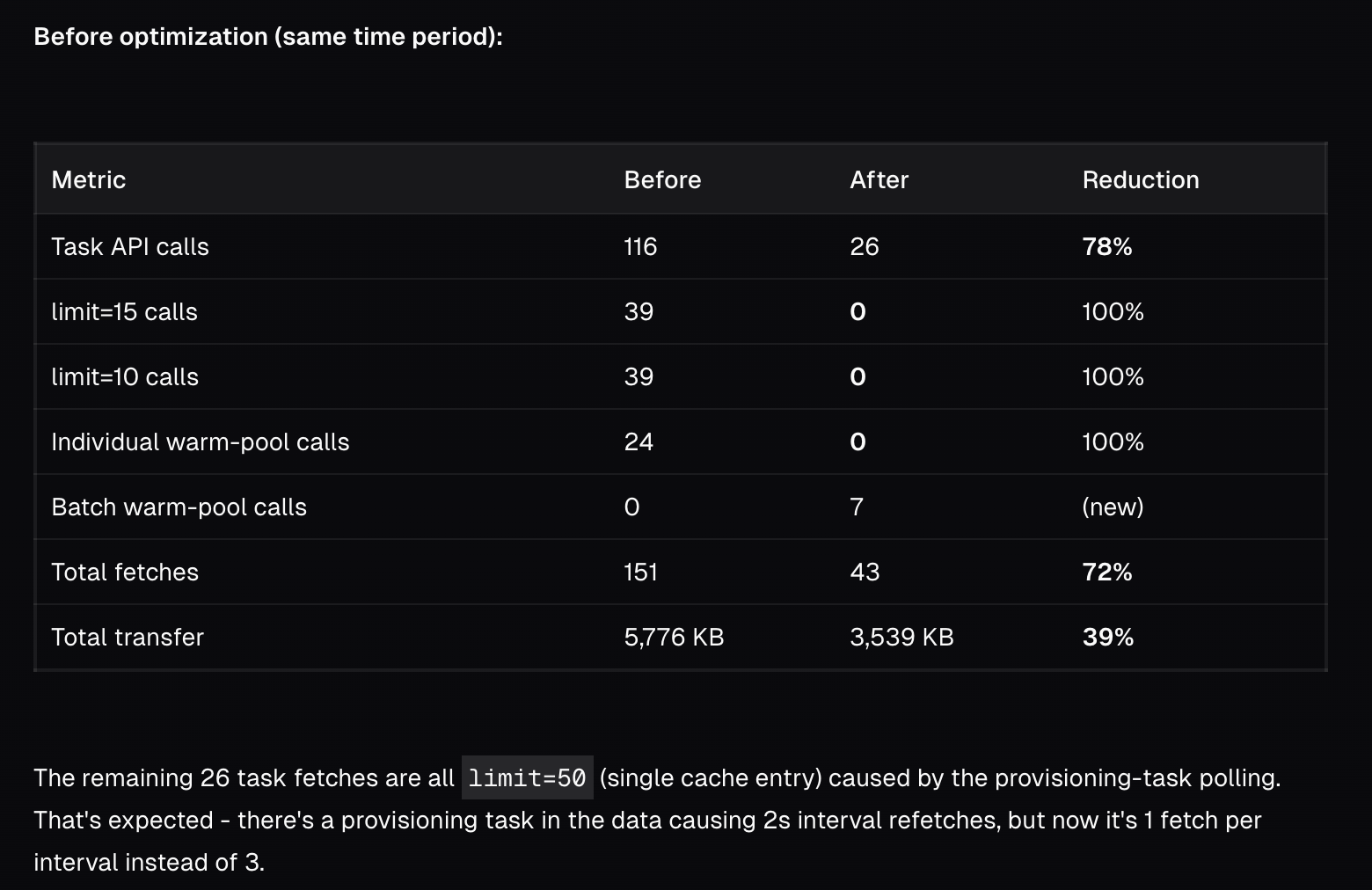The height and width of the screenshot is (890, 1372).
Task: Click the After column header
Action: click(879, 180)
